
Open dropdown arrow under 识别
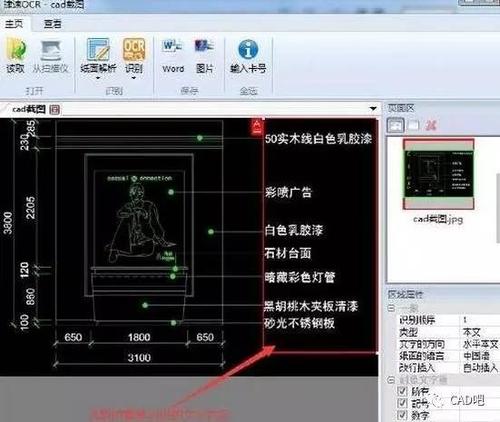tap(134, 78)
